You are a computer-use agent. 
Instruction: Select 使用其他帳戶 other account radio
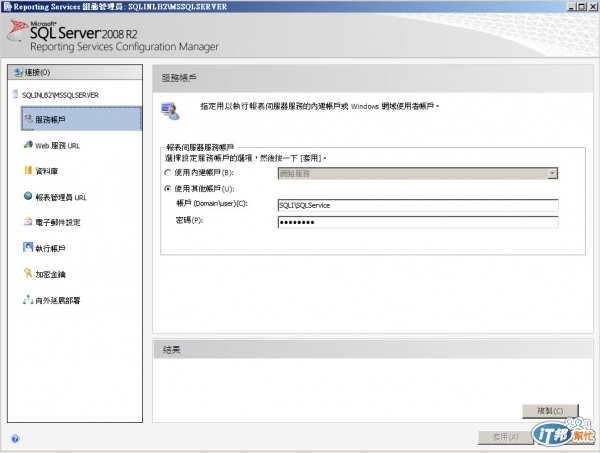168,189
